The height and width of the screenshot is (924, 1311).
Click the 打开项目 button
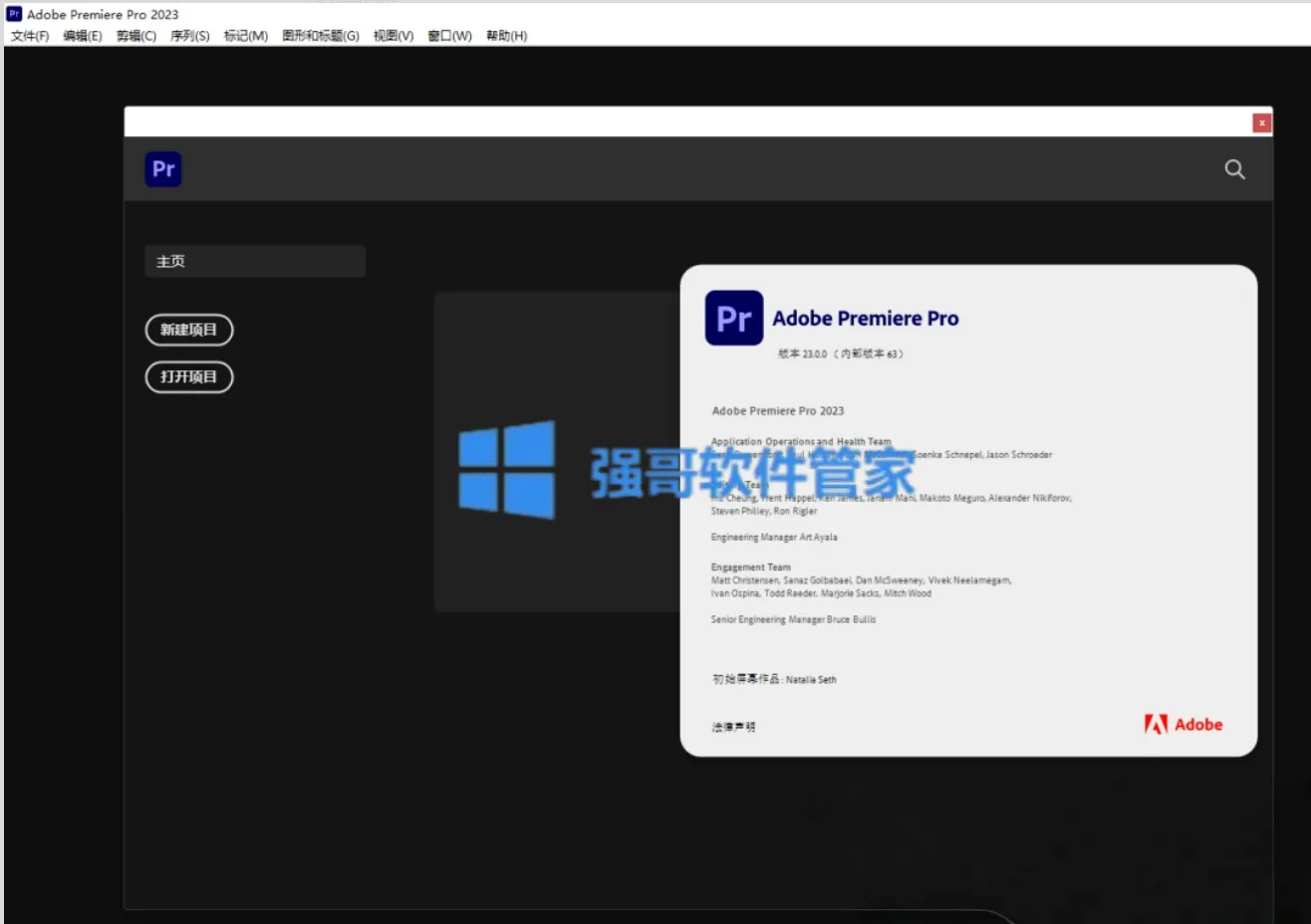189,376
